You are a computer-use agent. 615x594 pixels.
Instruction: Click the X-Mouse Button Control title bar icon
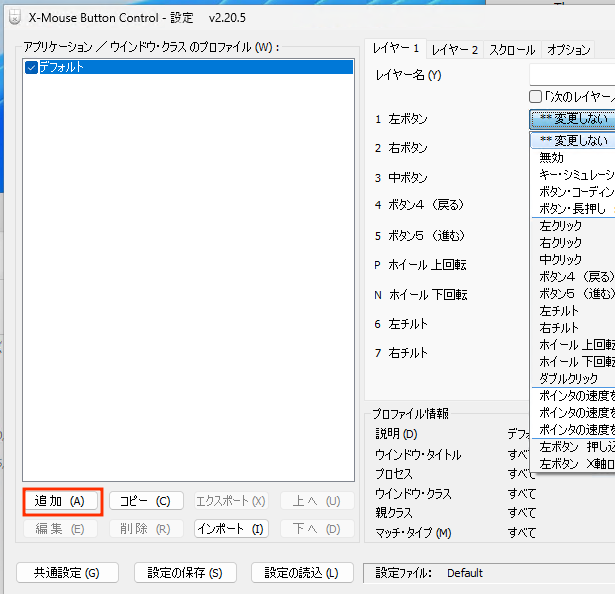tap(15, 18)
